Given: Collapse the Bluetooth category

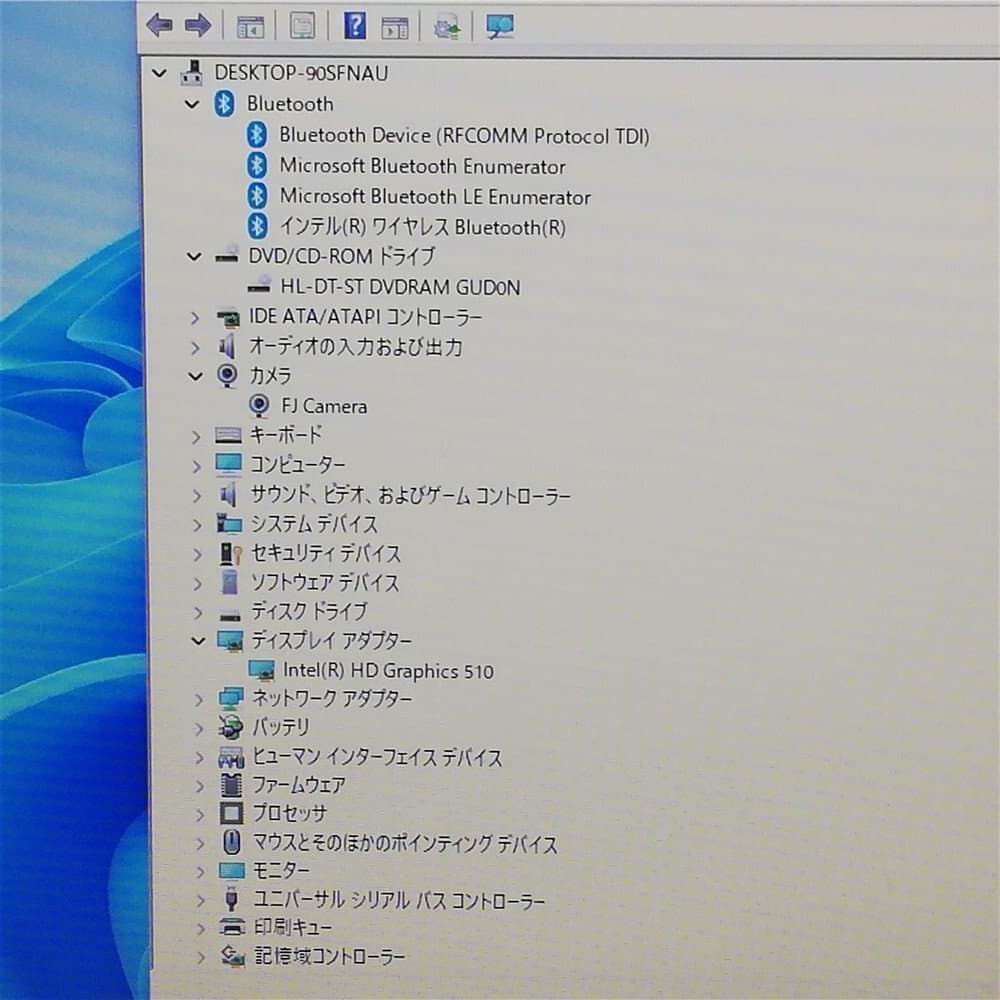Looking at the screenshot, I should point(192,104).
